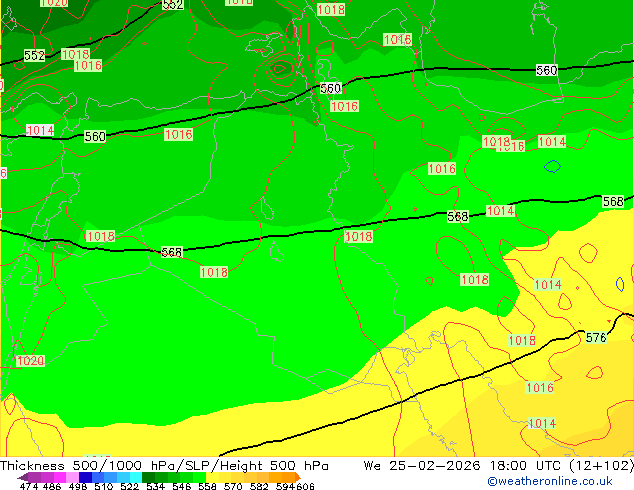Click the 568 label at the map's right edge
Screen dimensions: 634x490
(x=613, y=201)
